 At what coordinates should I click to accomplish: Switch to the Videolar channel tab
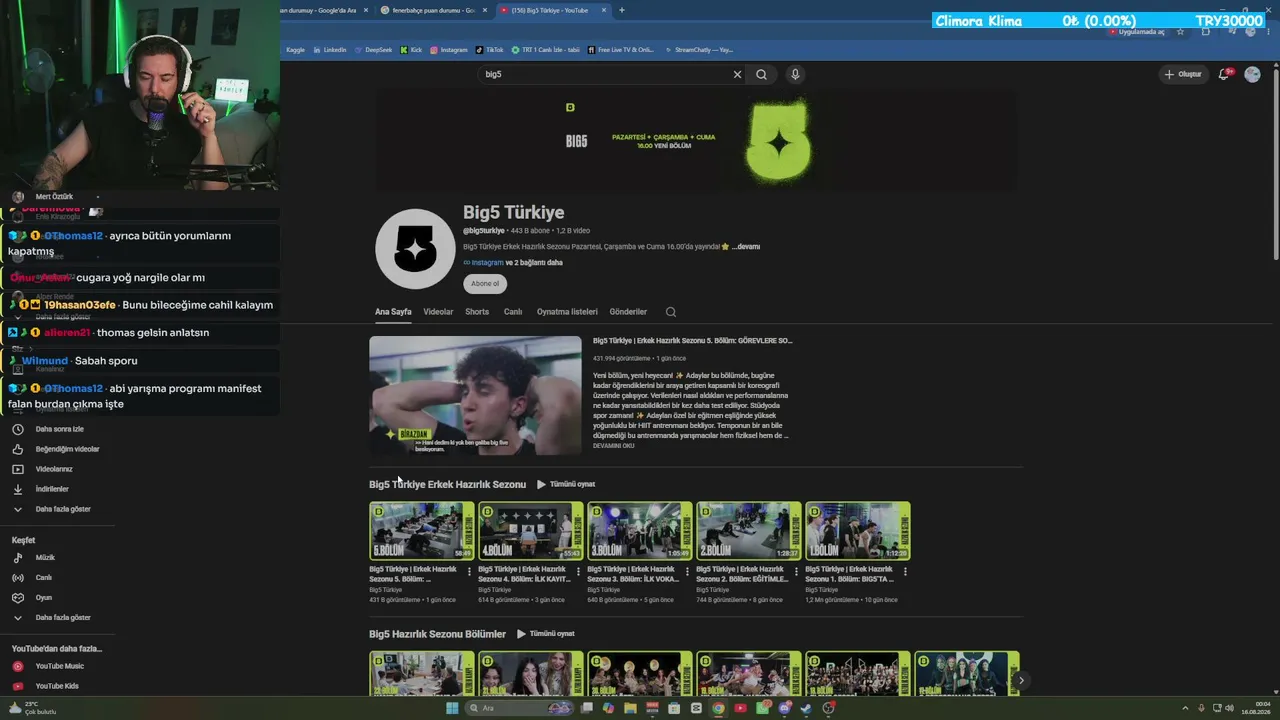(x=438, y=312)
